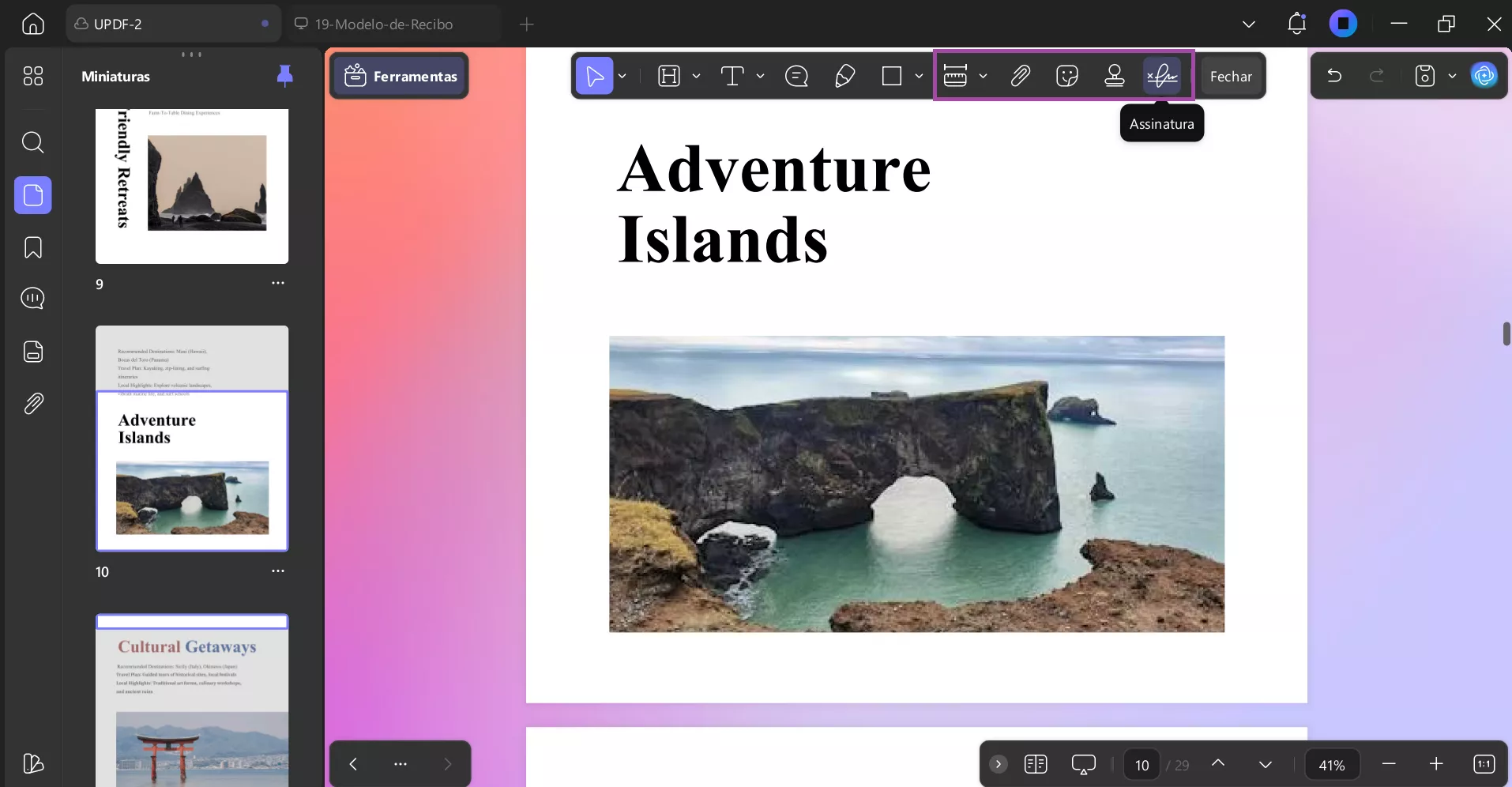Switch to the 19-Modelo-de-Recibo tab

click(x=383, y=24)
